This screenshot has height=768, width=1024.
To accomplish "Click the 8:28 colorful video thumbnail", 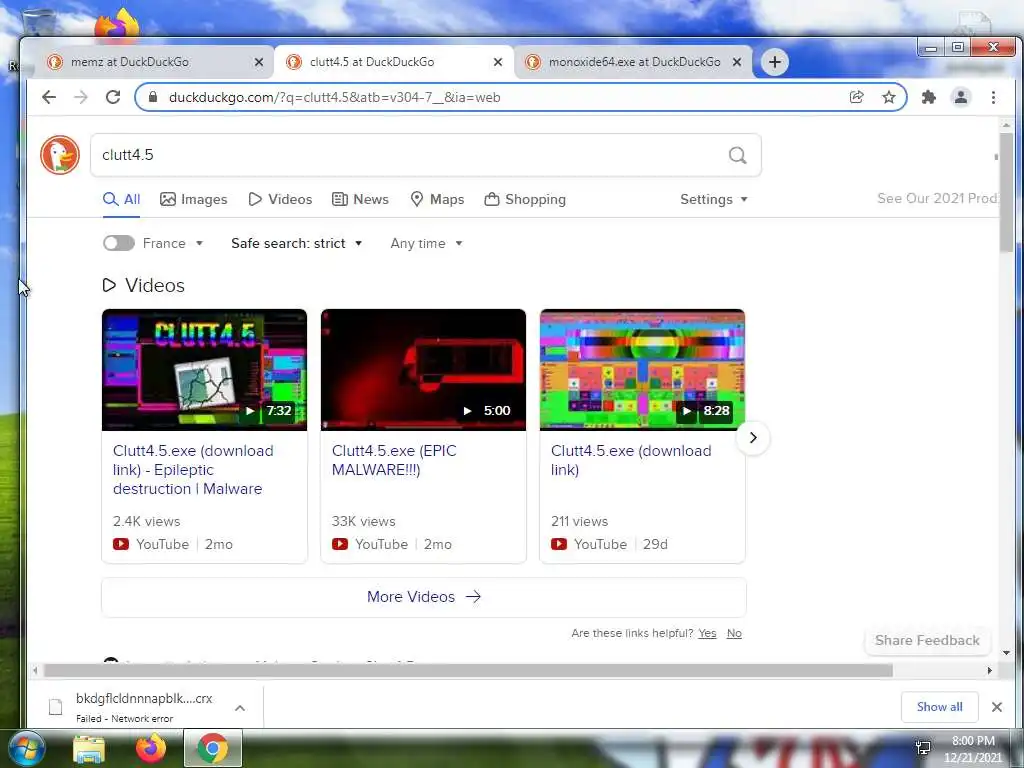I will click(x=643, y=370).
